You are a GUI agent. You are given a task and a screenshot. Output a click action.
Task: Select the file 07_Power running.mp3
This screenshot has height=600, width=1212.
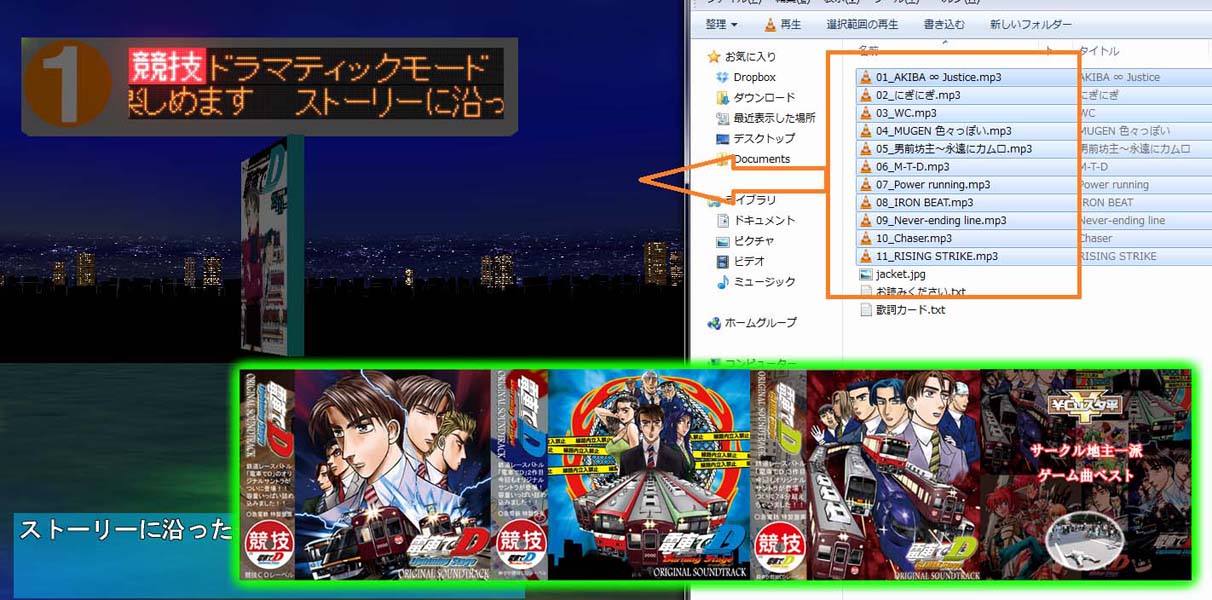933,185
